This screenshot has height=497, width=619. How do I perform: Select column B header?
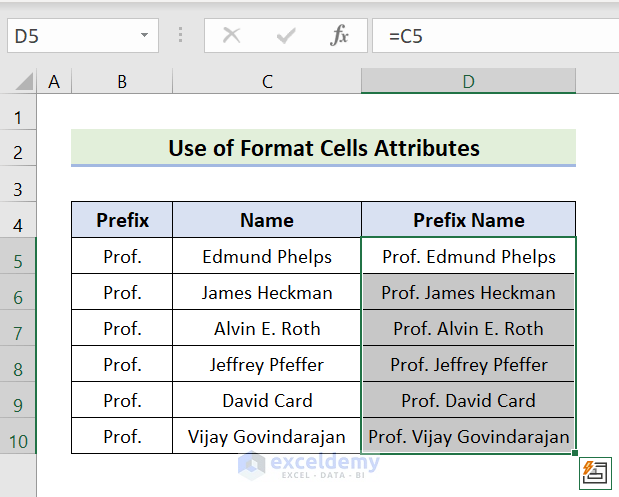[x=122, y=82]
